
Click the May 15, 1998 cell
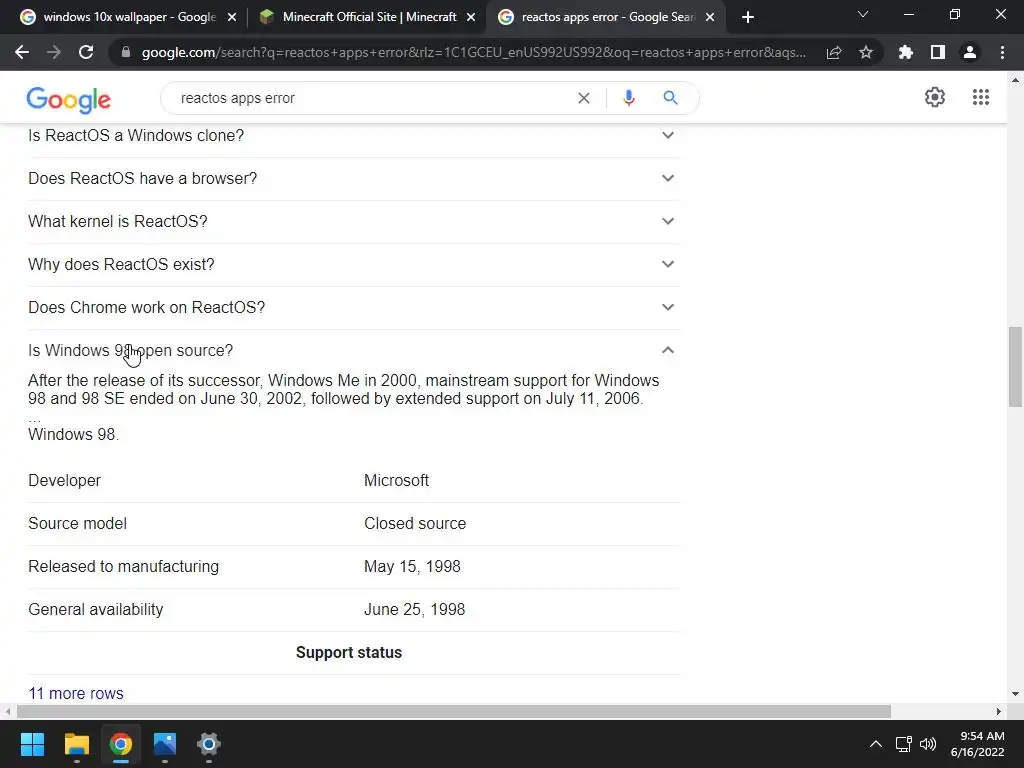coord(412,566)
